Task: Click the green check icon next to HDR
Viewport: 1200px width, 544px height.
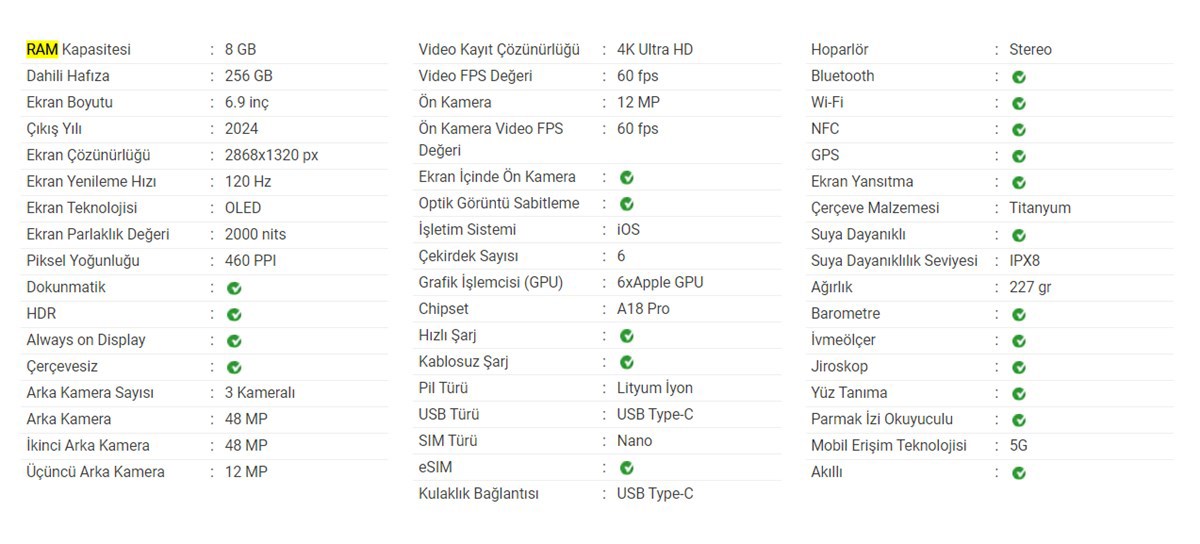Action: [234, 314]
